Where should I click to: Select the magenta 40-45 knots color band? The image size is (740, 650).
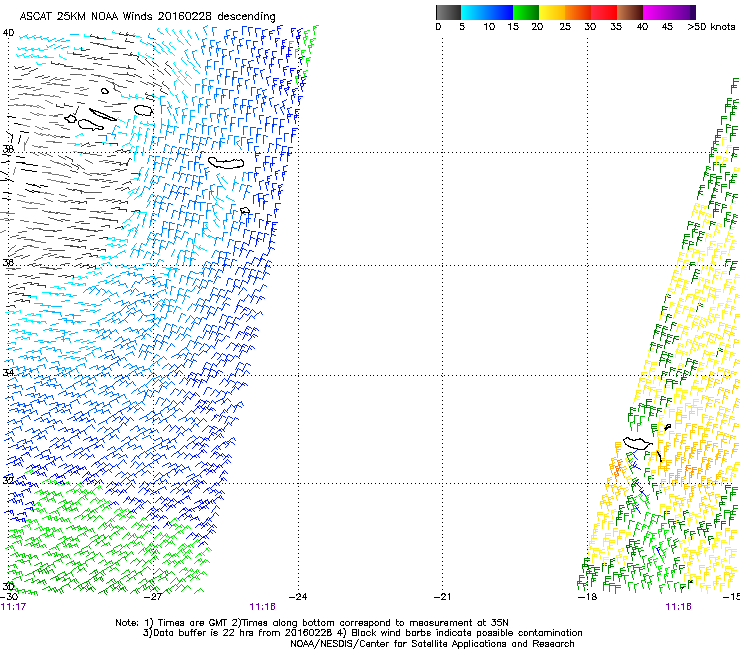tap(656, 12)
